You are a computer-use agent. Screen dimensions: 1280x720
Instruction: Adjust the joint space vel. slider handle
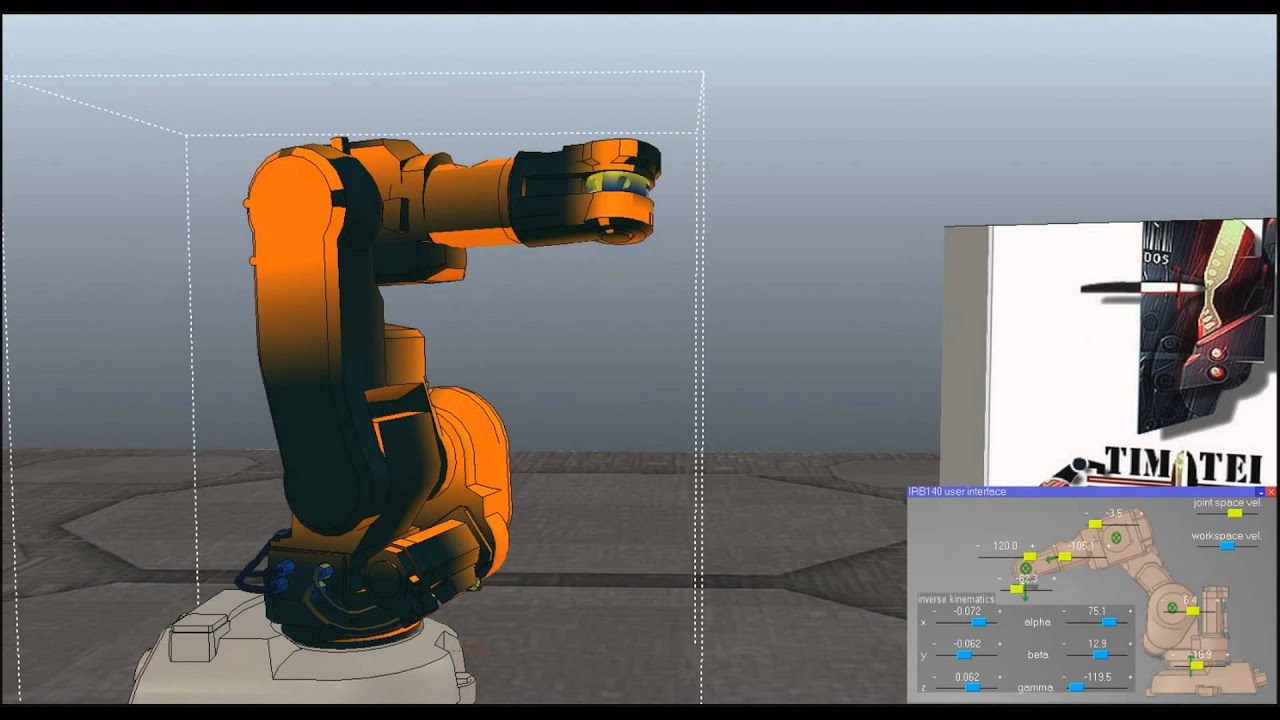[x=1235, y=513]
